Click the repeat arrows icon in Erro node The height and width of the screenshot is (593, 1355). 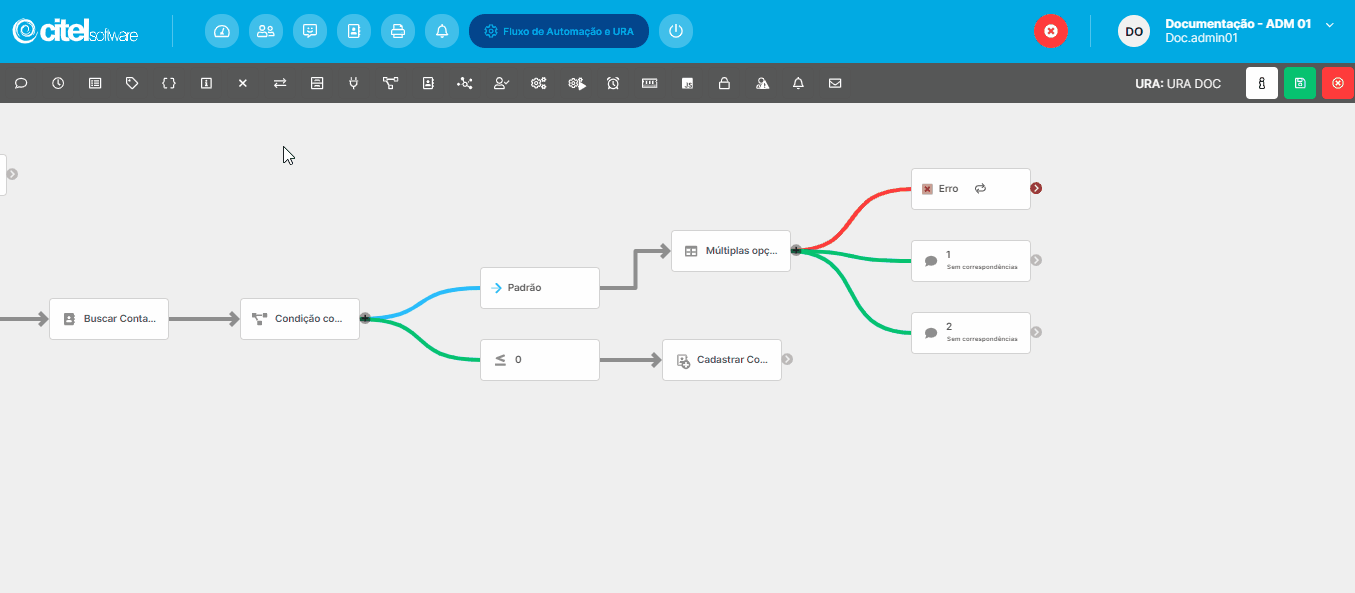(980, 188)
